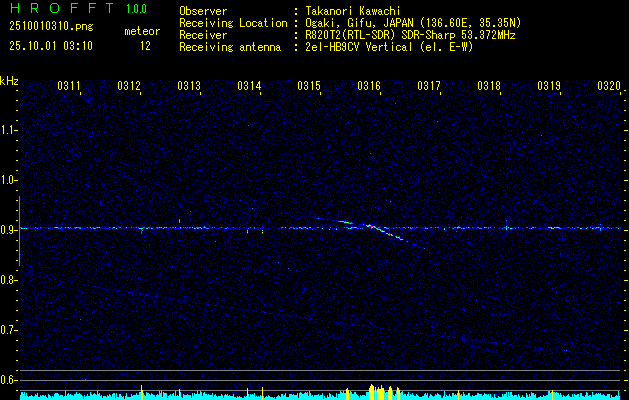The image size is (629, 400).
Task: Click the 0319 time label
Action: point(549,85)
